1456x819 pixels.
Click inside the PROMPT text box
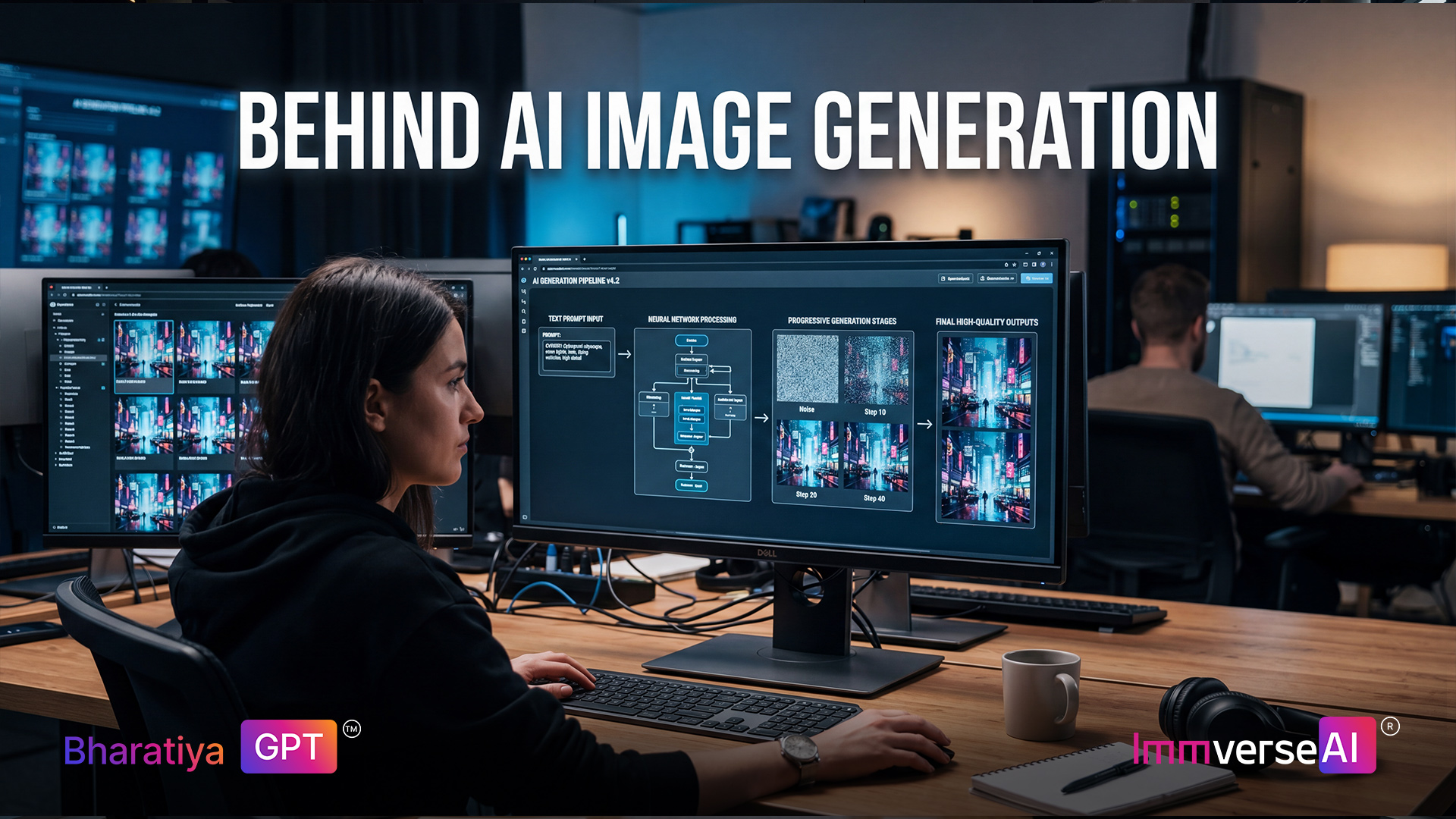[x=576, y=355]
